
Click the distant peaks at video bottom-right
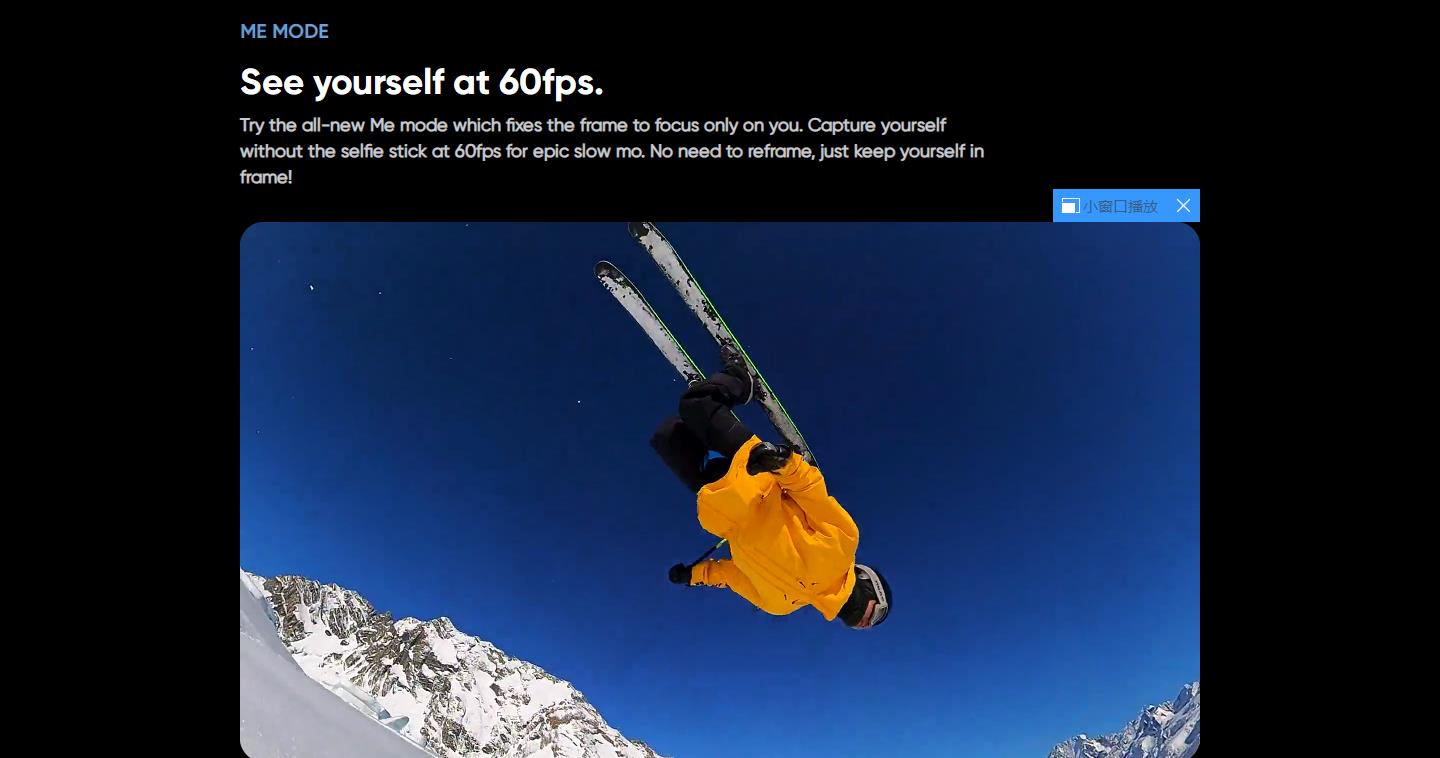point(1135,728)
